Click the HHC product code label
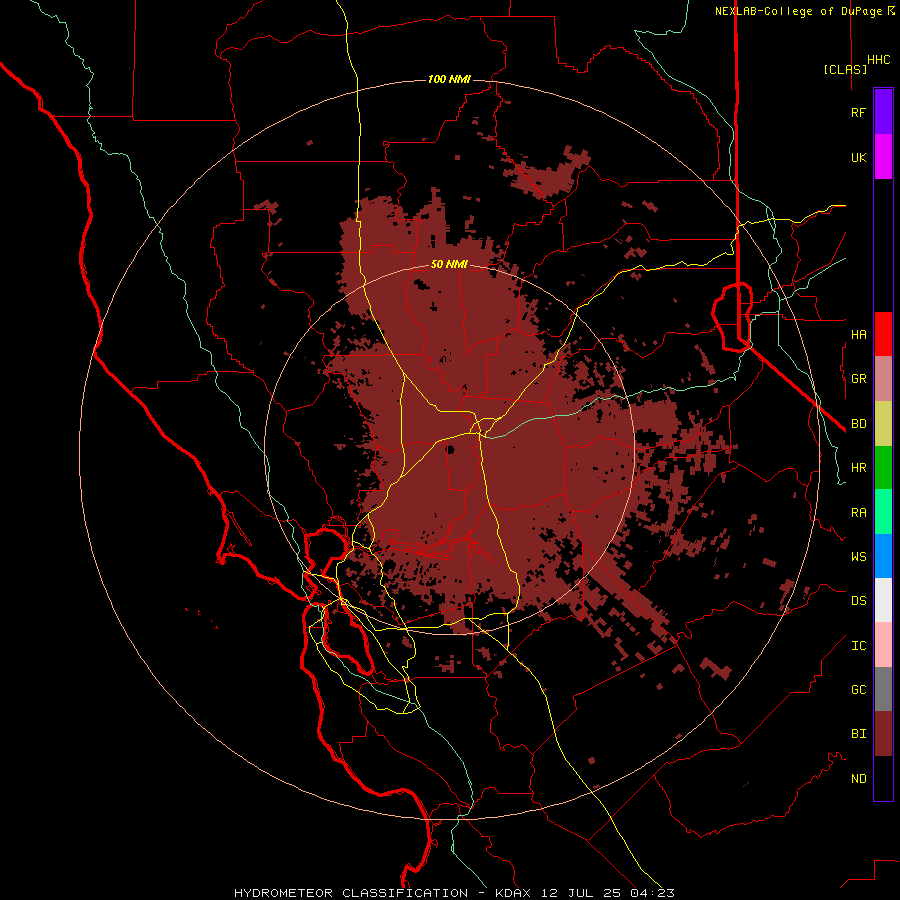Image resolution: width=900 pixels, height=900 pixels. pos(878,60)
